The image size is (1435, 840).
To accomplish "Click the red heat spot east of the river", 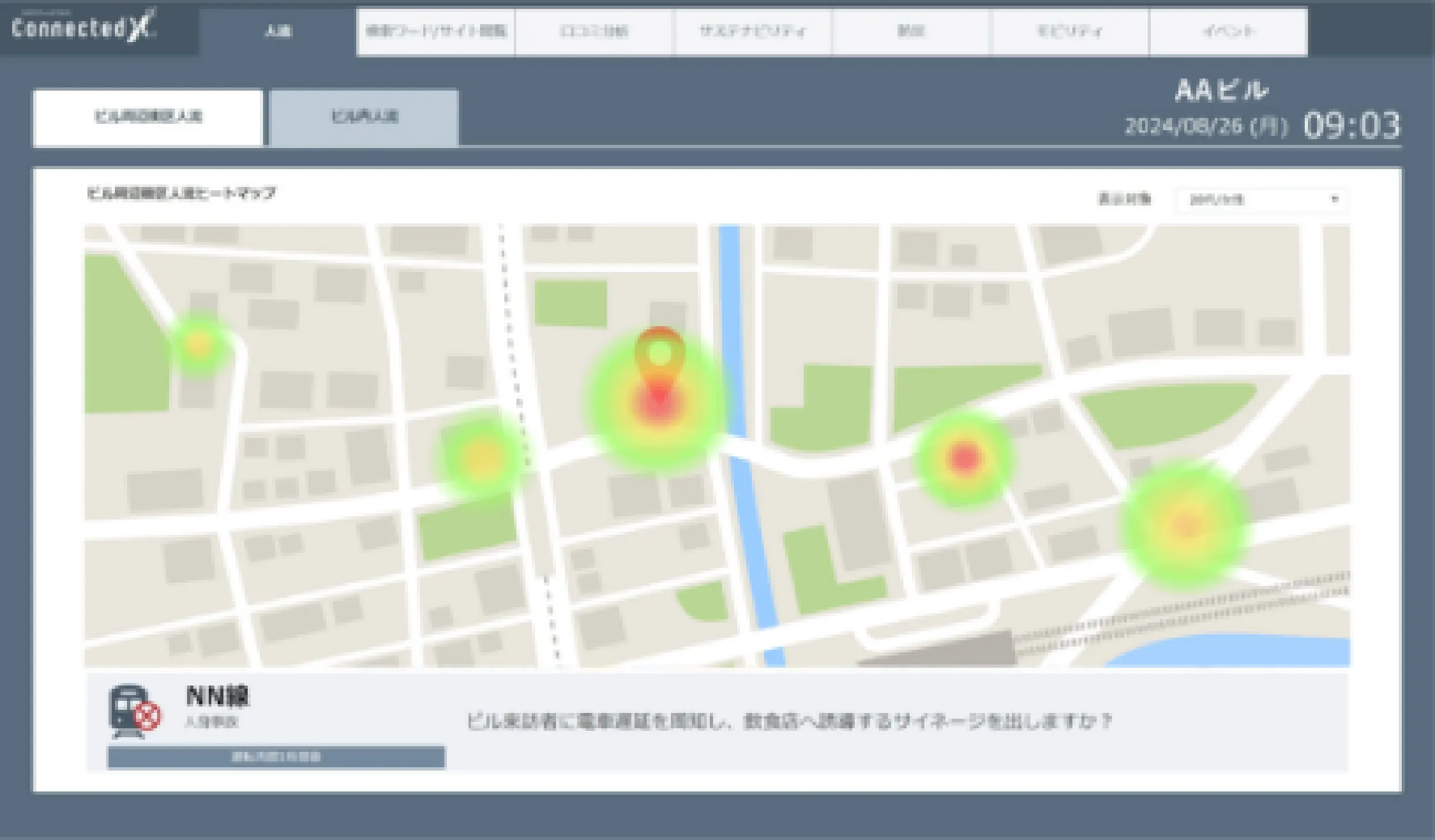I will (965, 458).
